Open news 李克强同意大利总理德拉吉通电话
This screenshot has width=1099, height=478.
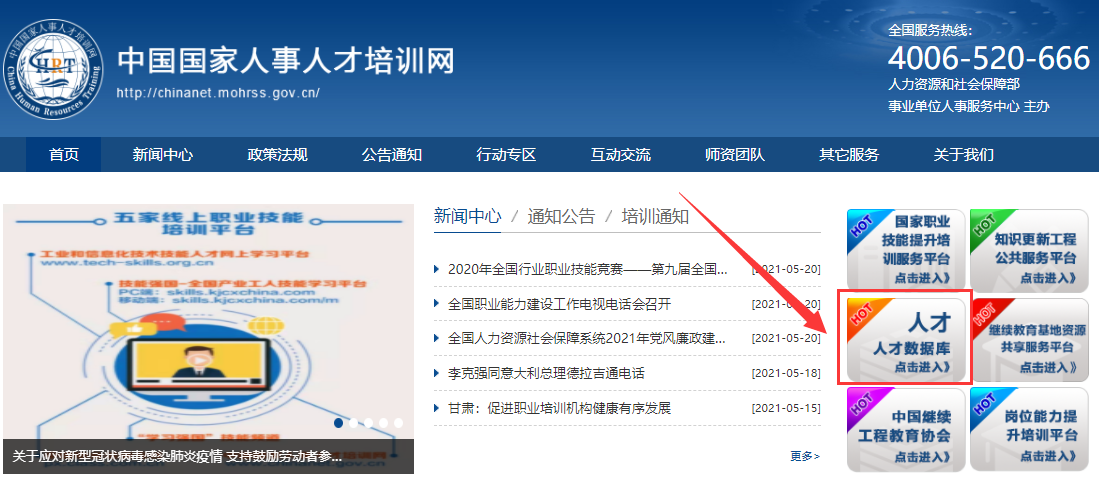[546, 374]
